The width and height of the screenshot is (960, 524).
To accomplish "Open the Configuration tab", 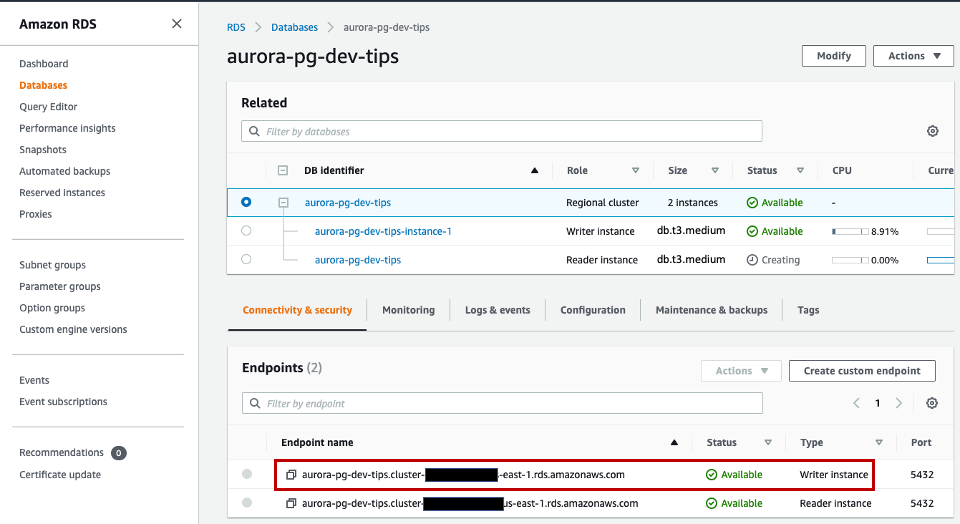I will pyautogui.click(x=593, y=310).
